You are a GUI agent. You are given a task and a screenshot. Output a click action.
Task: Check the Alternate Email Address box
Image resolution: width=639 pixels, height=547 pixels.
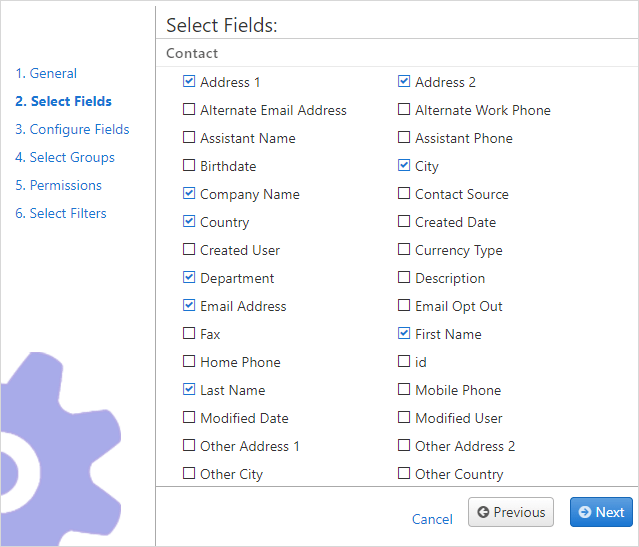[x=189, y=109]
